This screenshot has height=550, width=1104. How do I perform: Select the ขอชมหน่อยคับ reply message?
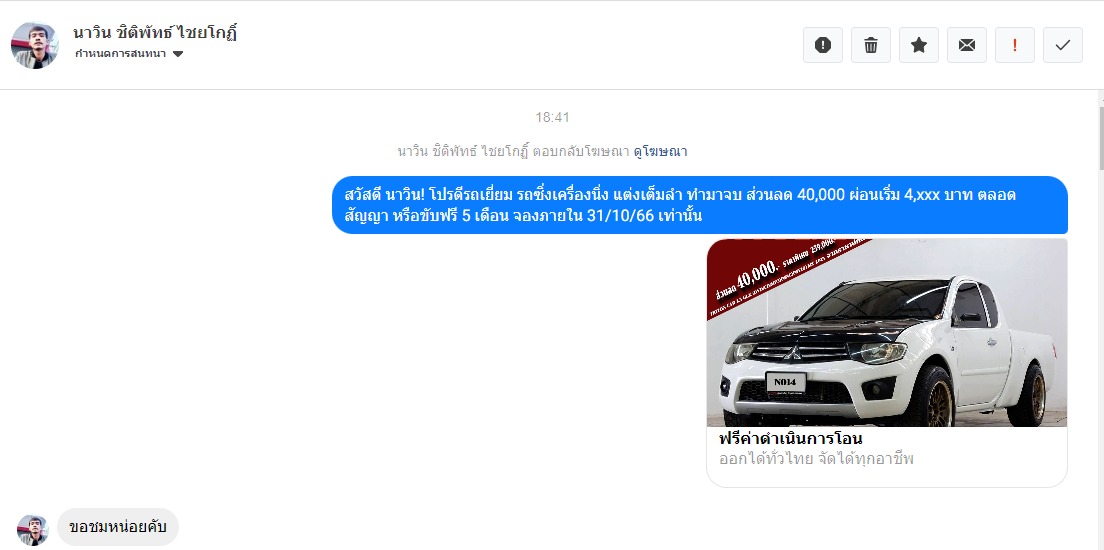click(x=118, y=527)
